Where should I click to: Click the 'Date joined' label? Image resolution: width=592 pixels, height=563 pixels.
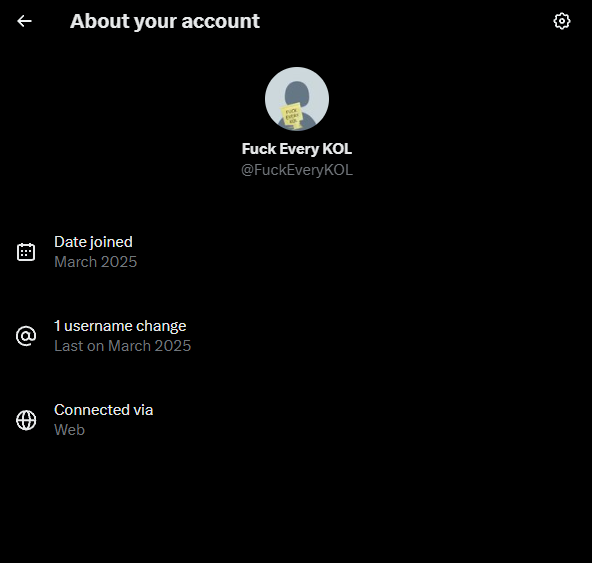tap(93, 242)
